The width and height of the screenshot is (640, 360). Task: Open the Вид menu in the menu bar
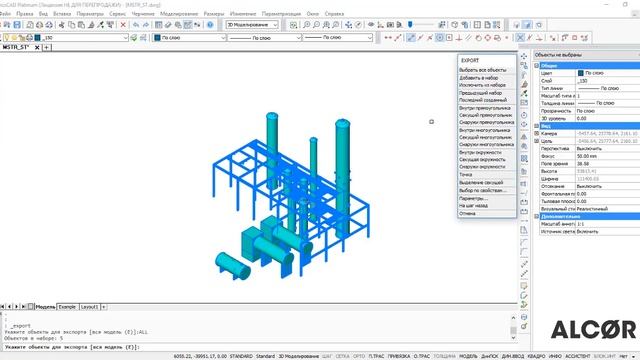coord(43,13)
